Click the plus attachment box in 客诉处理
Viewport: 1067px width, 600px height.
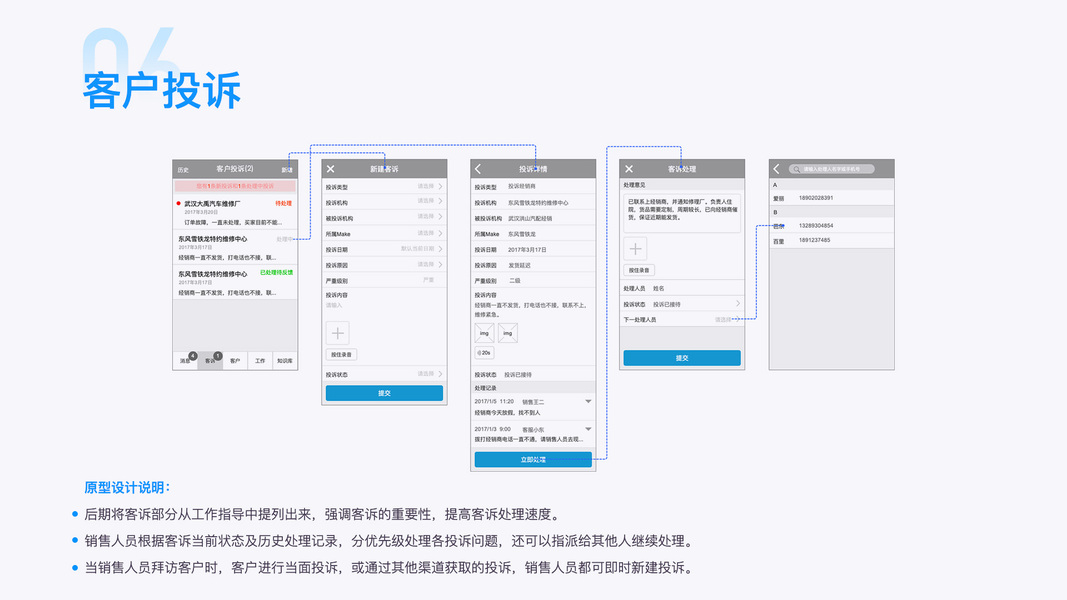click(x=635, y=248)
